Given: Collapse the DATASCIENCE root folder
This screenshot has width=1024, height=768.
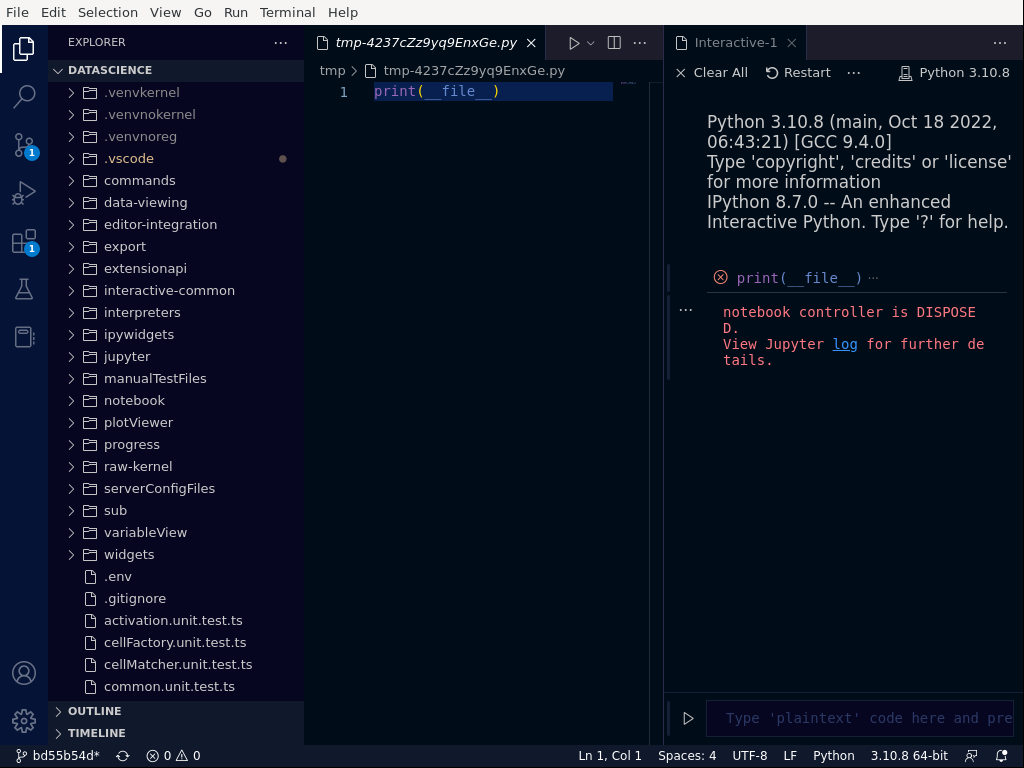Looking at the screenshot, I should (176, 71).
